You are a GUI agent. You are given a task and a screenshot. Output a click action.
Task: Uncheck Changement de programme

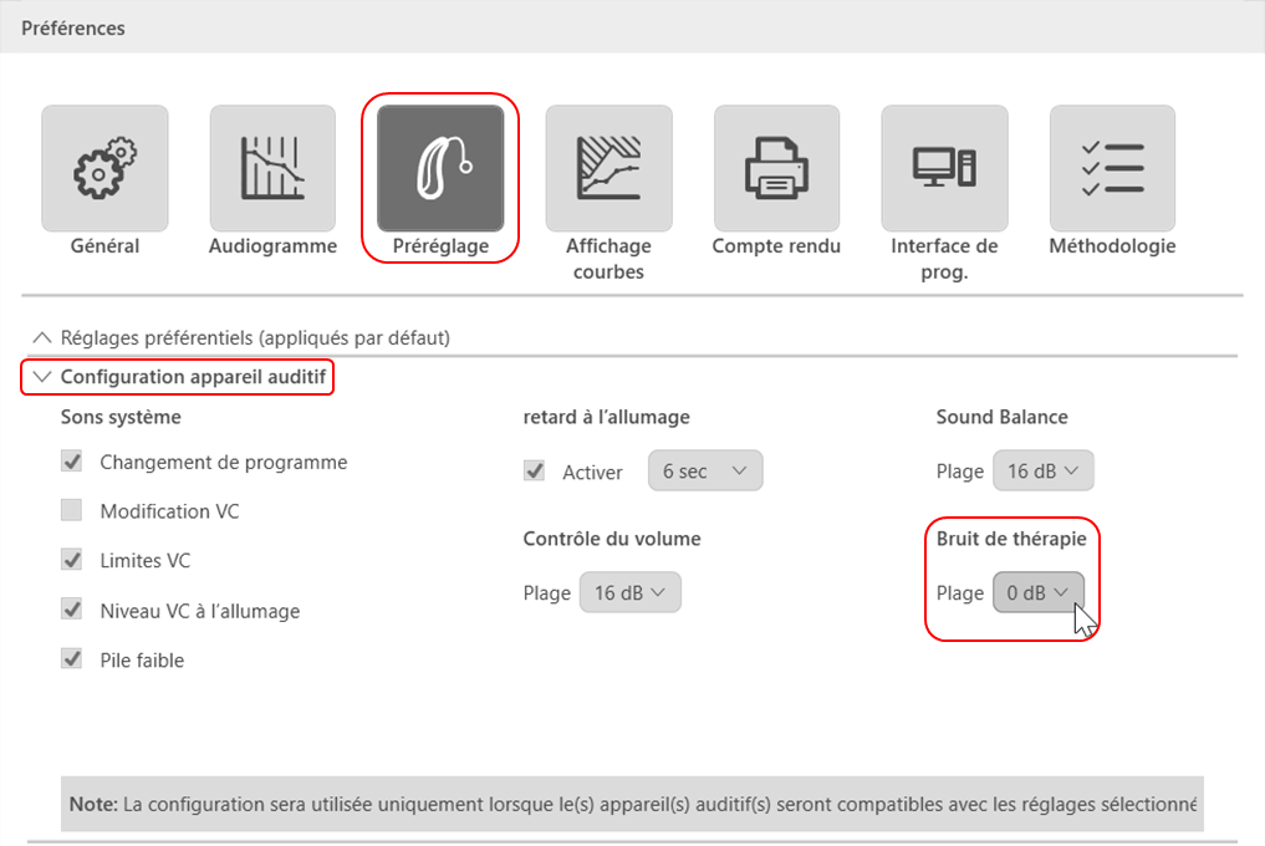pyautogui.click(x=71, y=461)
